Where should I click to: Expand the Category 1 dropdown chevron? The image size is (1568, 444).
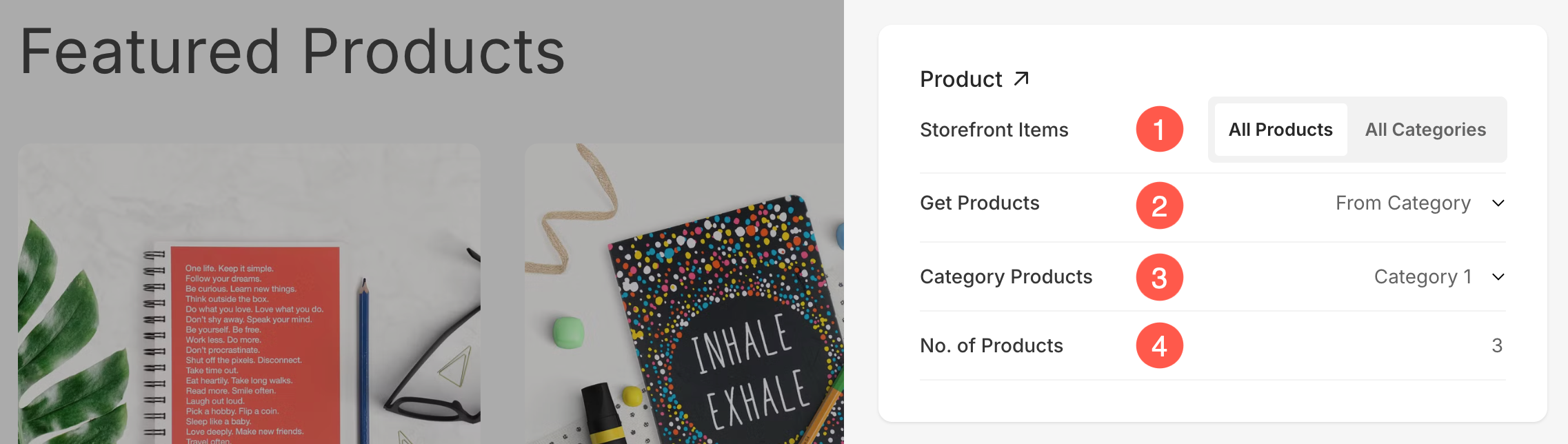[1498, 277]
